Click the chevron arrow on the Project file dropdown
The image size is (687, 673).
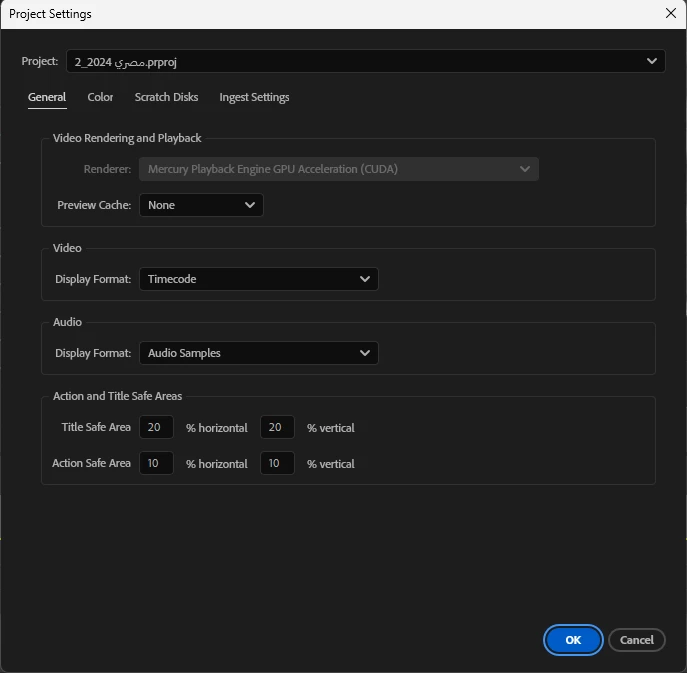652,61
